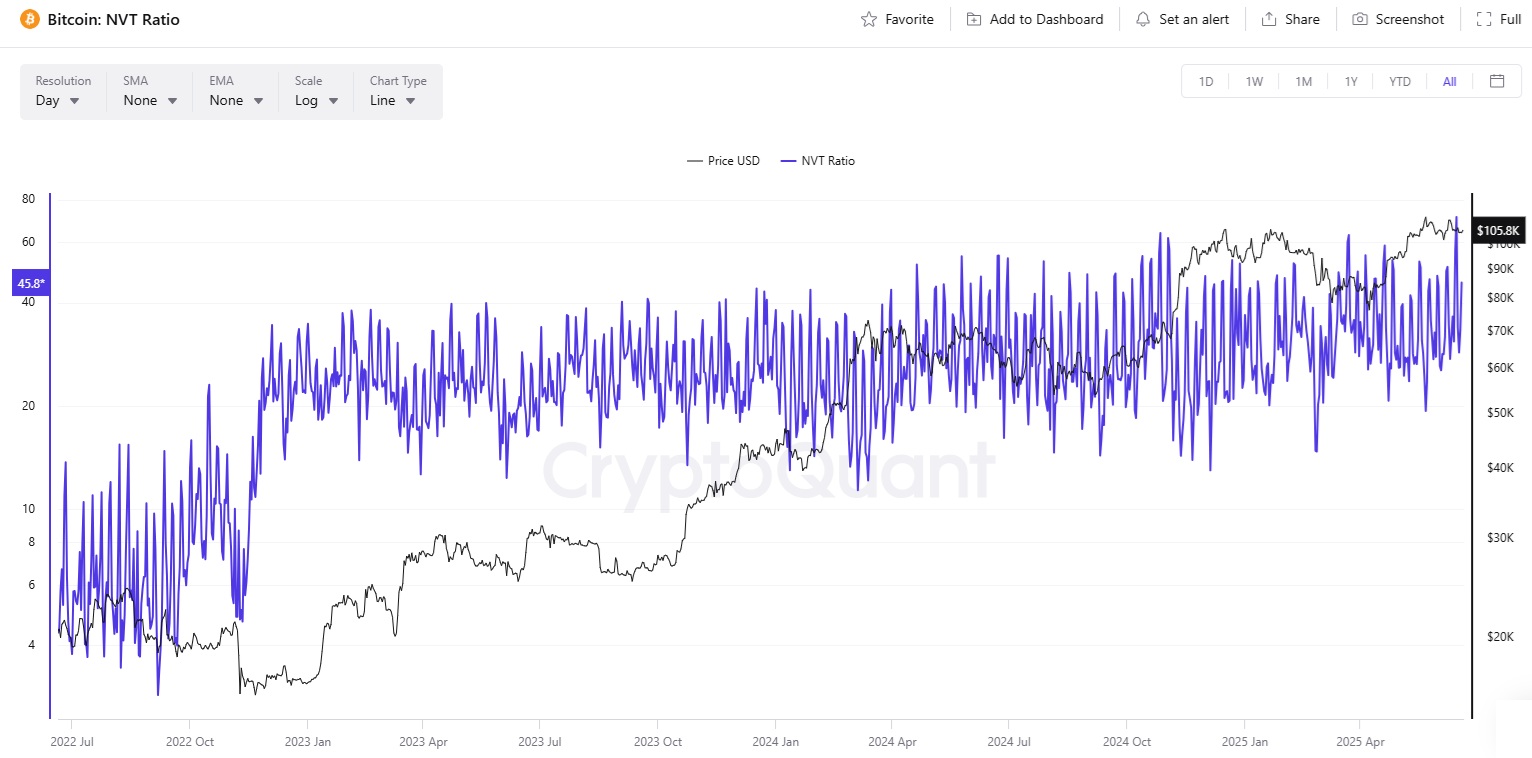
Task: Click the 2022 Jul axis label
Action: tap(72, 742)
